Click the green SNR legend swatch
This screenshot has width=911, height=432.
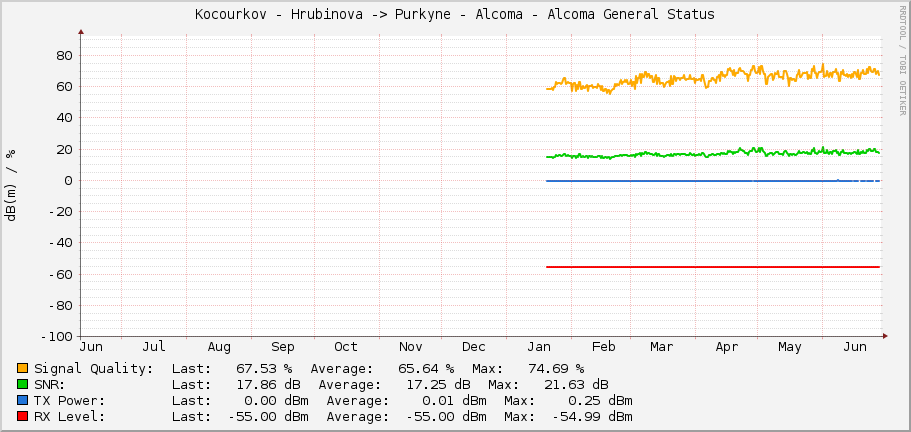point(23,384)
